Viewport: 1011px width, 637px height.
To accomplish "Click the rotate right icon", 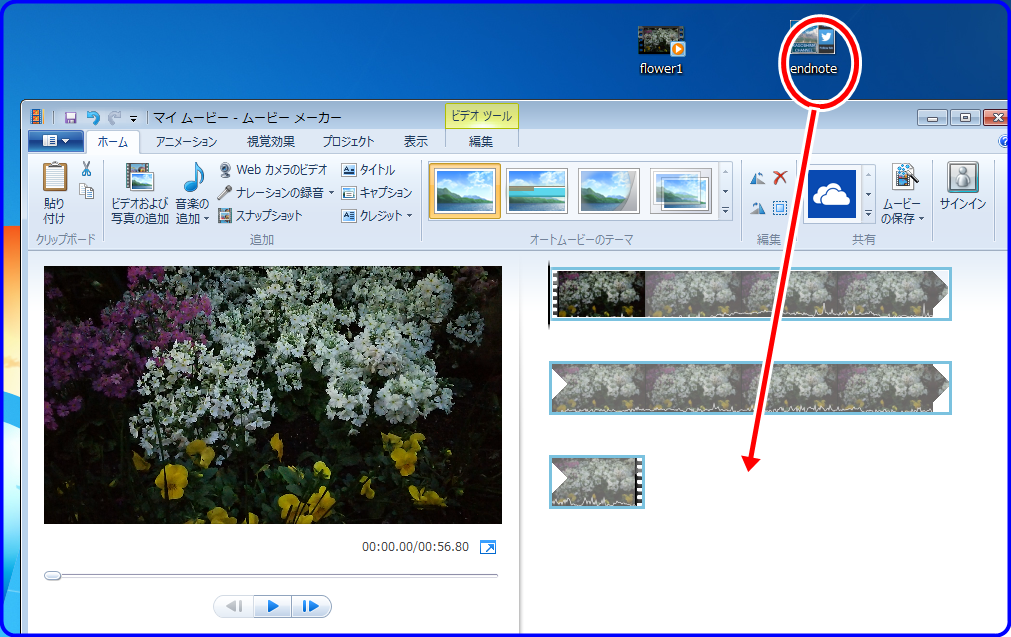I will point(758,208).
